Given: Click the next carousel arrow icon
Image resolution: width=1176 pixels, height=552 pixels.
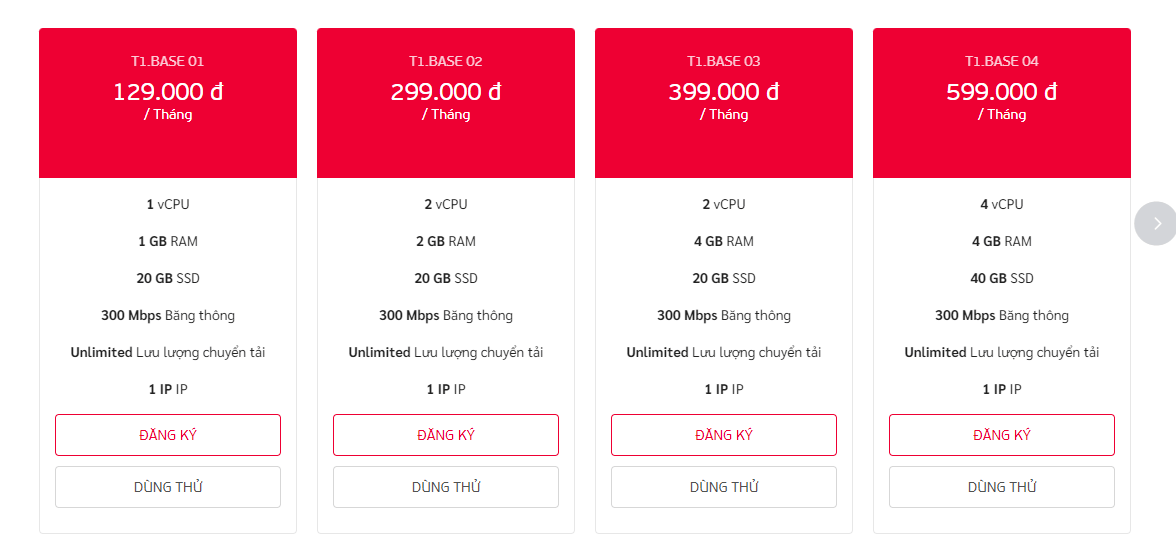Looking at the screenshot, I should pos(1157,223).
